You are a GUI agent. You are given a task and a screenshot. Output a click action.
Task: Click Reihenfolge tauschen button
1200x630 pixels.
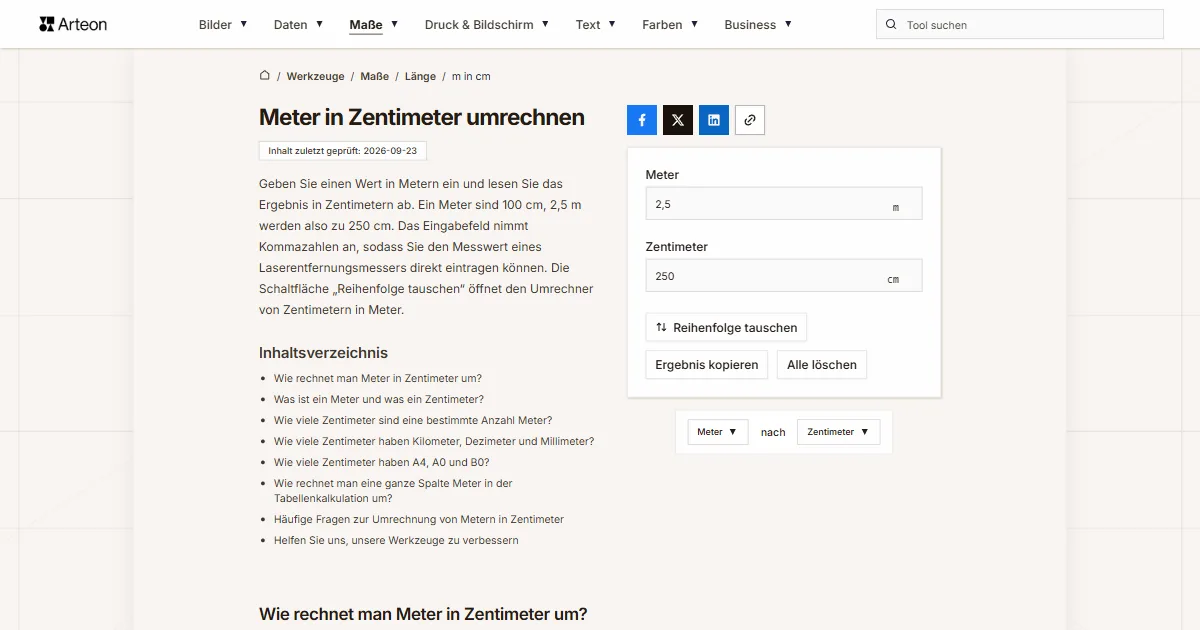pos(726,327)
